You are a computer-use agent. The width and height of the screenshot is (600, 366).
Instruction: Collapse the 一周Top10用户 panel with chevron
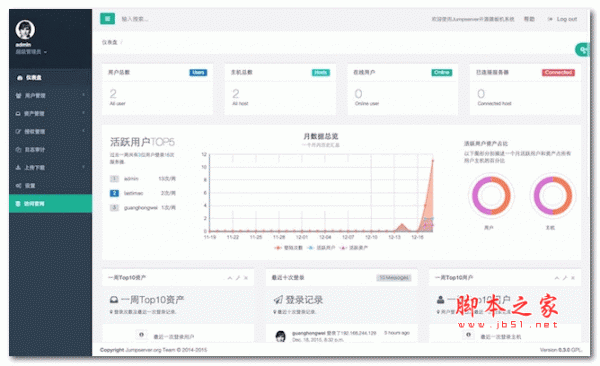(x=557, y=278)
